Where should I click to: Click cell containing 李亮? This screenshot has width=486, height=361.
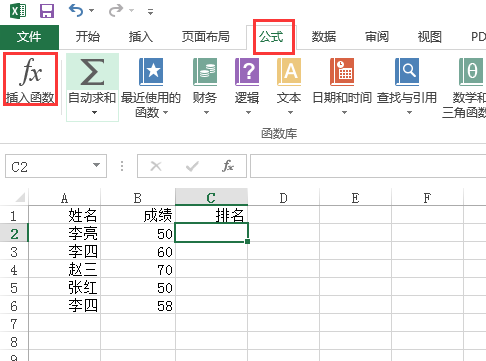65,233
